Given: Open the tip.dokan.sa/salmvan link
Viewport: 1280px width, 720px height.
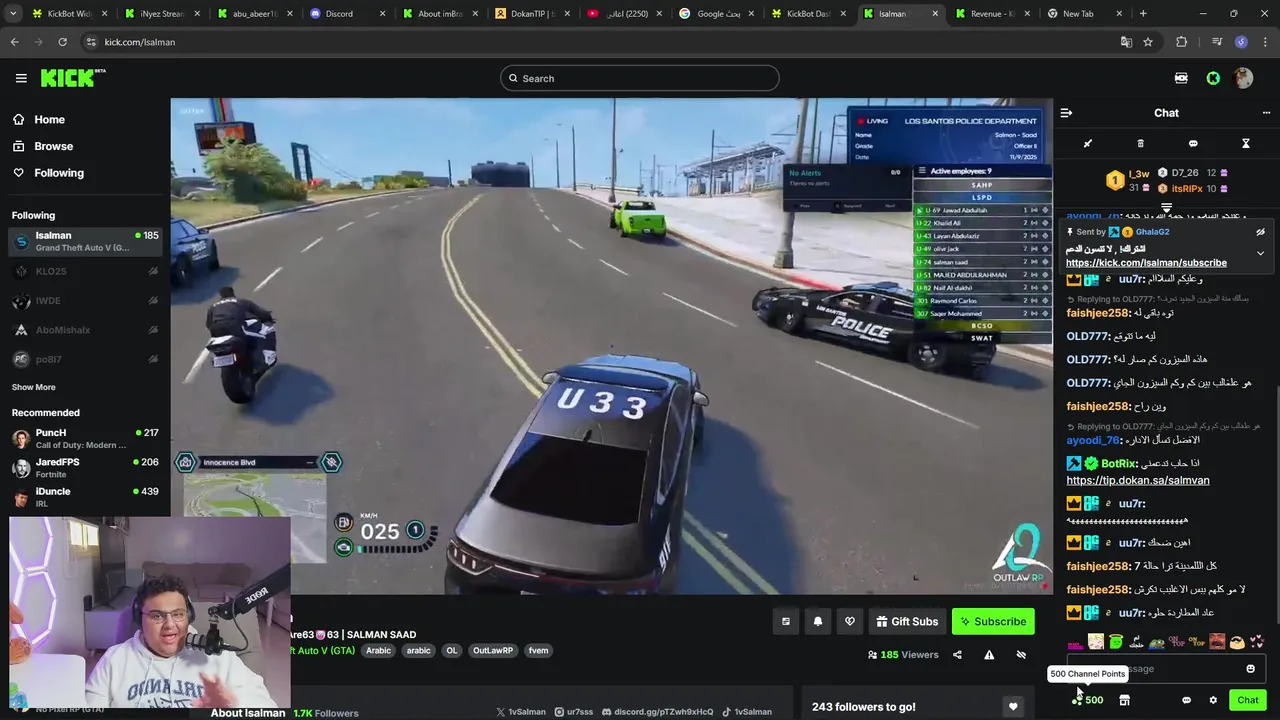Looking at the screenshot, I should click(1138, 480).
